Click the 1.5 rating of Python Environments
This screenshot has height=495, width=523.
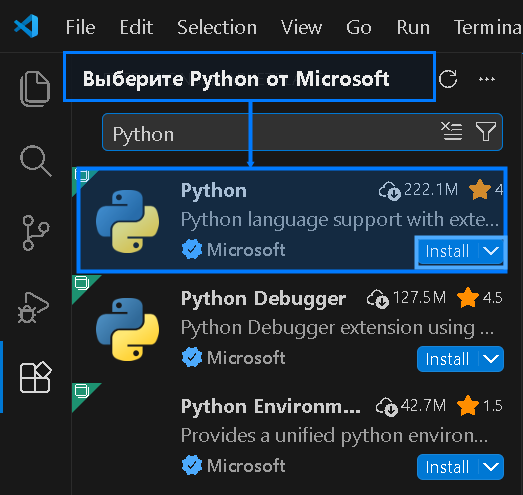493,406
